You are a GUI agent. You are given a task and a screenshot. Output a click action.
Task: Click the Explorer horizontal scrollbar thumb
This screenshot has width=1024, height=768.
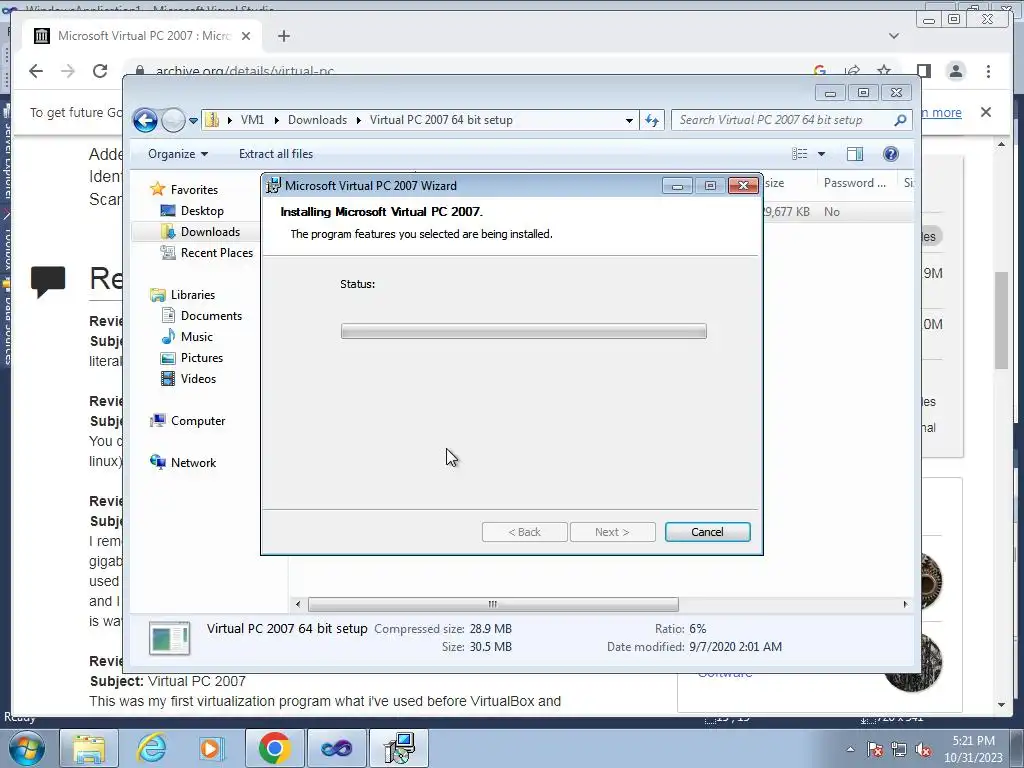(x=493, y=604)
